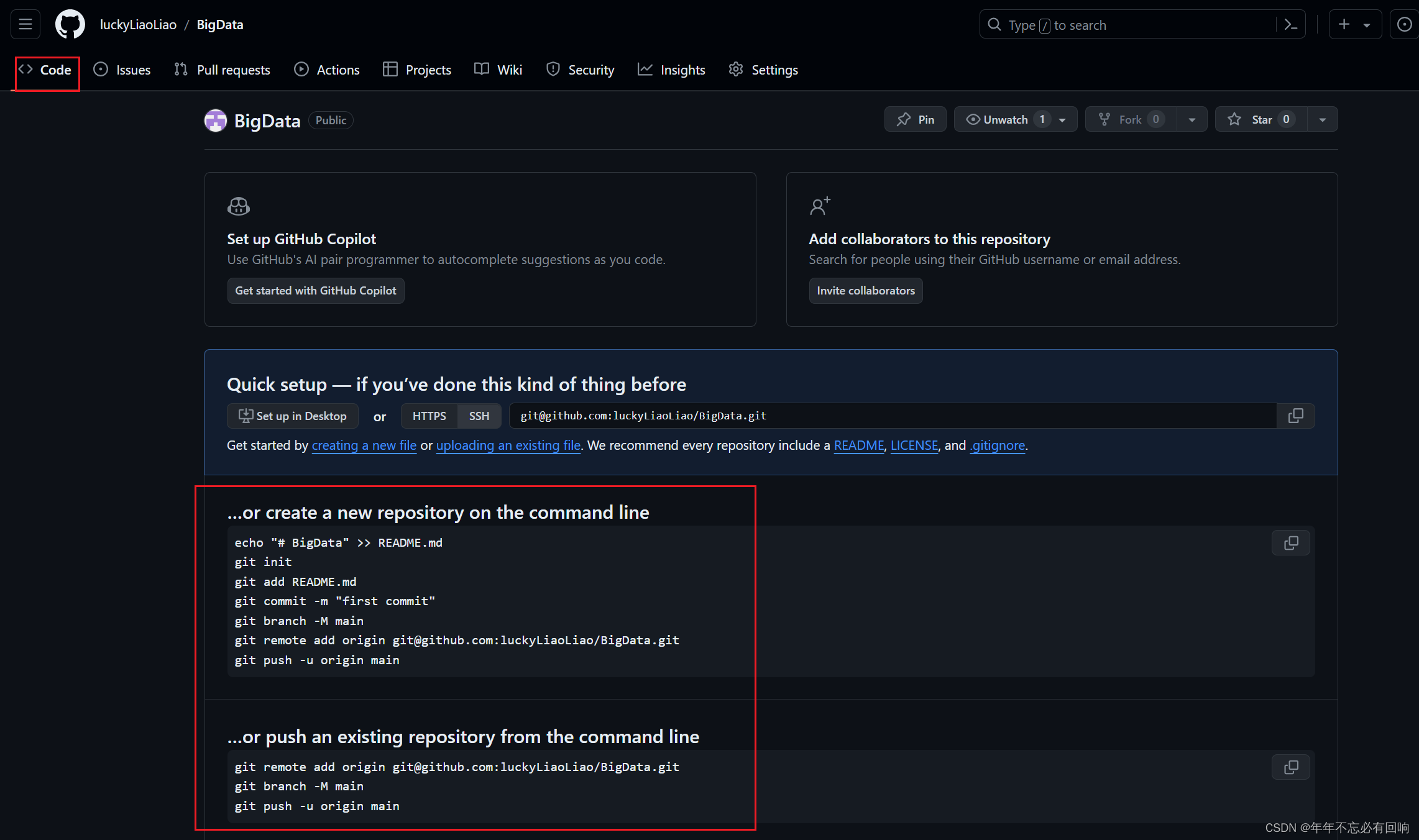Copy the push existing repository commands
The width and height of the screenshot is (1419, 840).
[1291, 767]
